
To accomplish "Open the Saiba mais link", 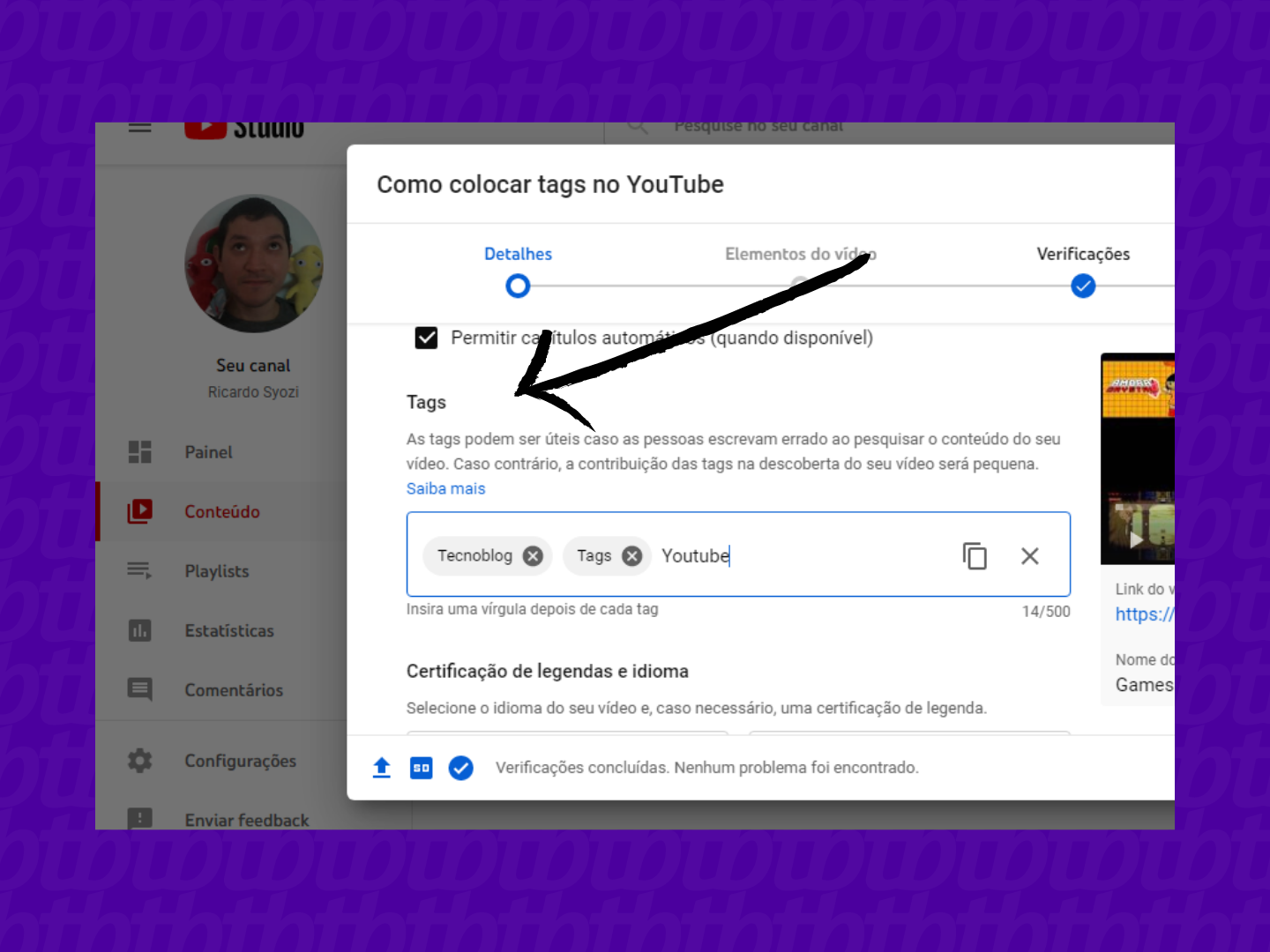I will click(445, 488).
